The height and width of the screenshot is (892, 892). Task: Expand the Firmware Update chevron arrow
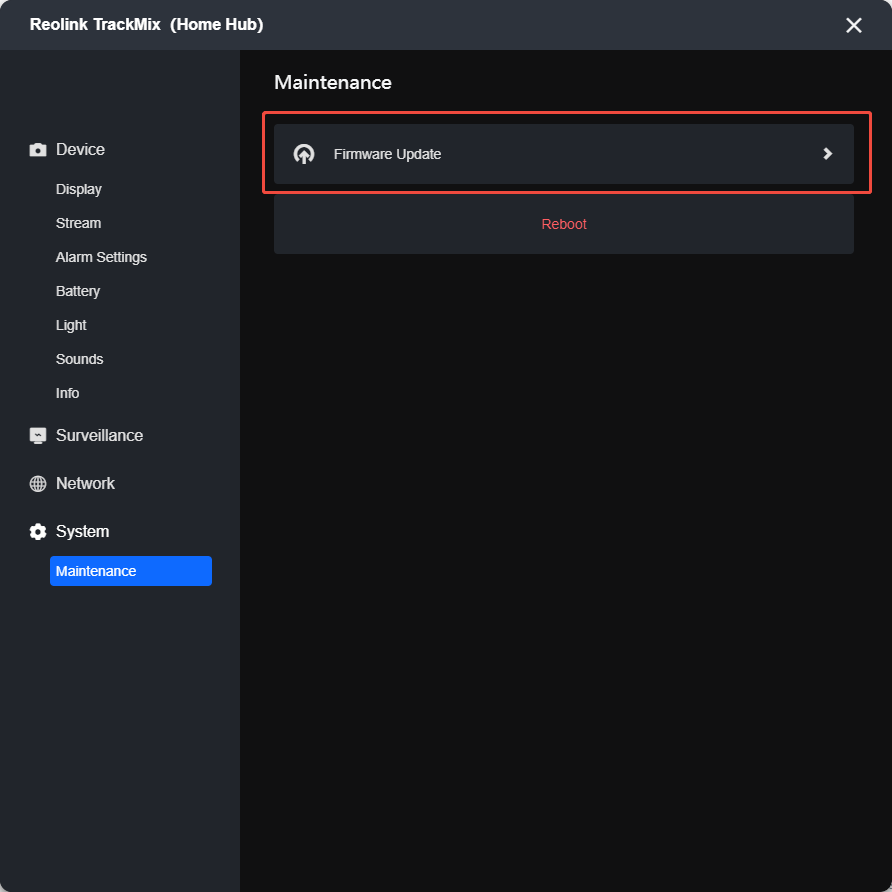pyautogui.click(x=828, y=154)
